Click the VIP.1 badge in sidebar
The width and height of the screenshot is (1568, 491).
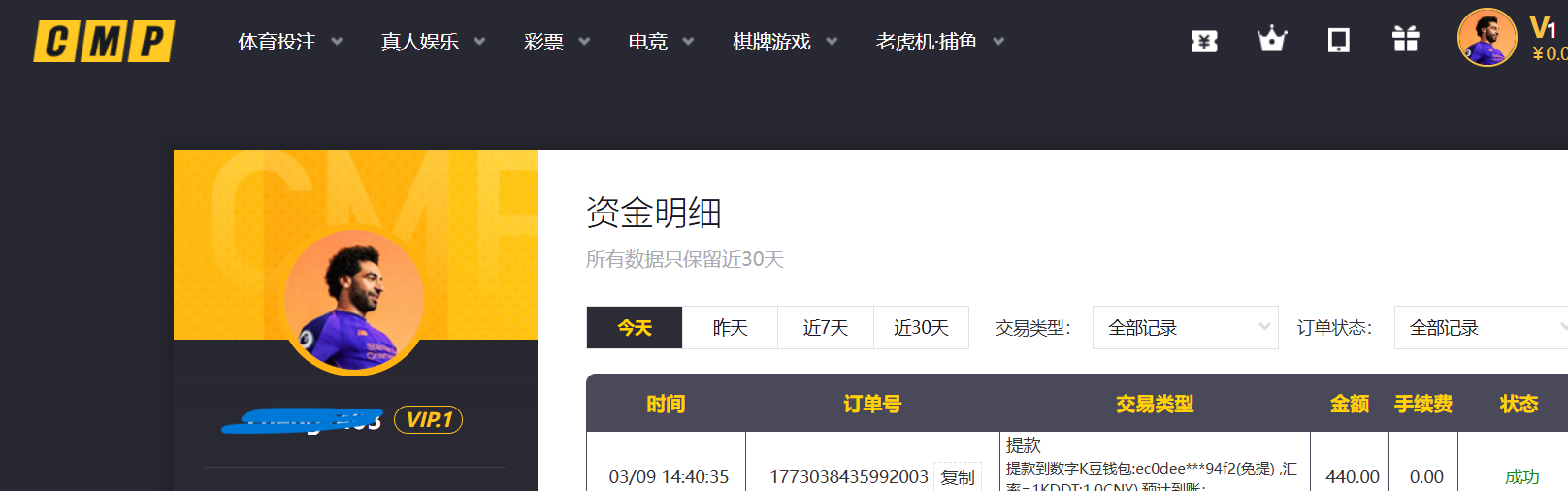(x=428, y=420)
